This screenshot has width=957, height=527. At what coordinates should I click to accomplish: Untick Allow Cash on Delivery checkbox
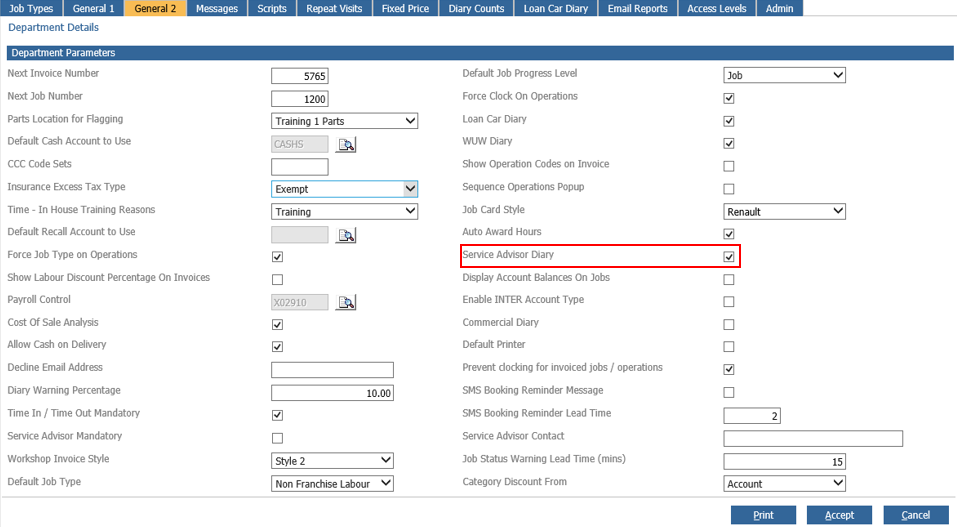[x=277, y=346]
